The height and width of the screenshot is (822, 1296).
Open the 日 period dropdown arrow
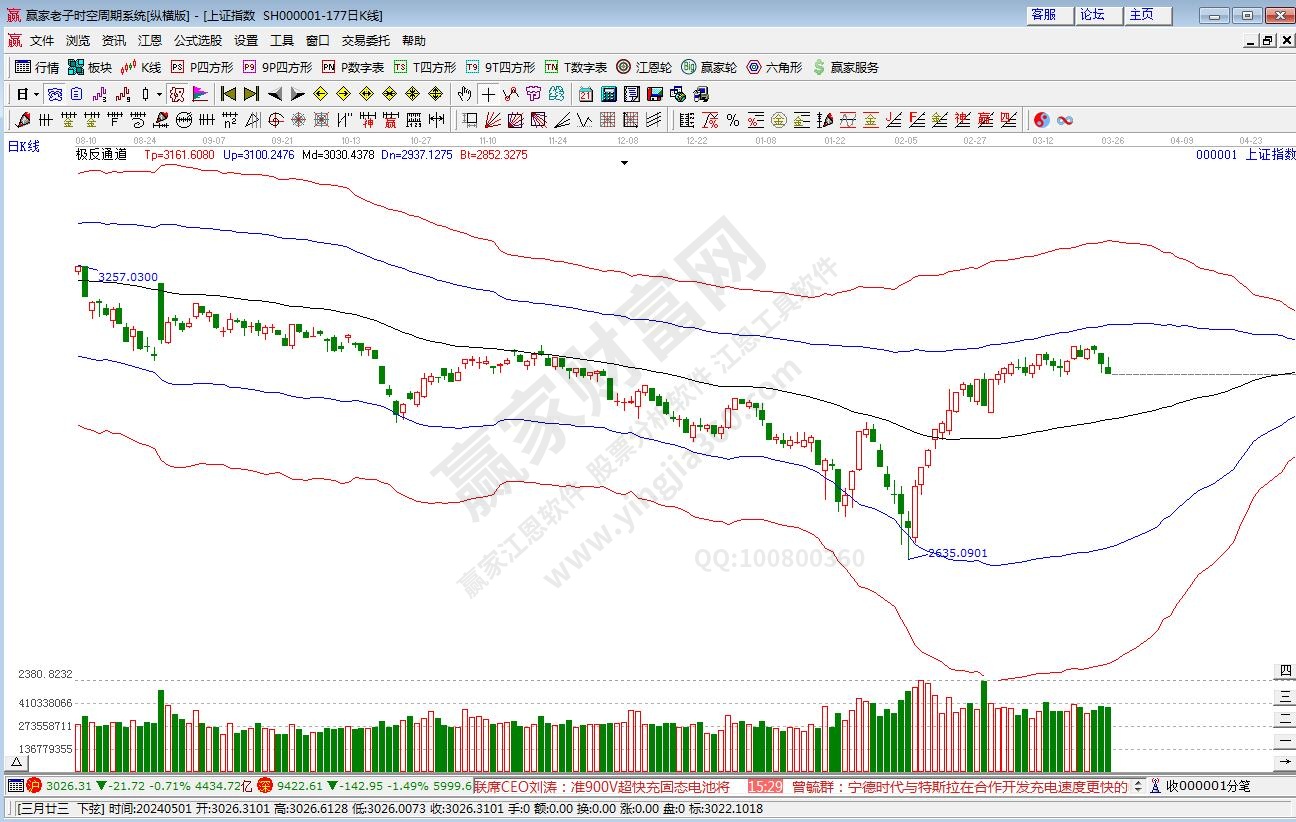pyautogui.click(x=36, y=94)
